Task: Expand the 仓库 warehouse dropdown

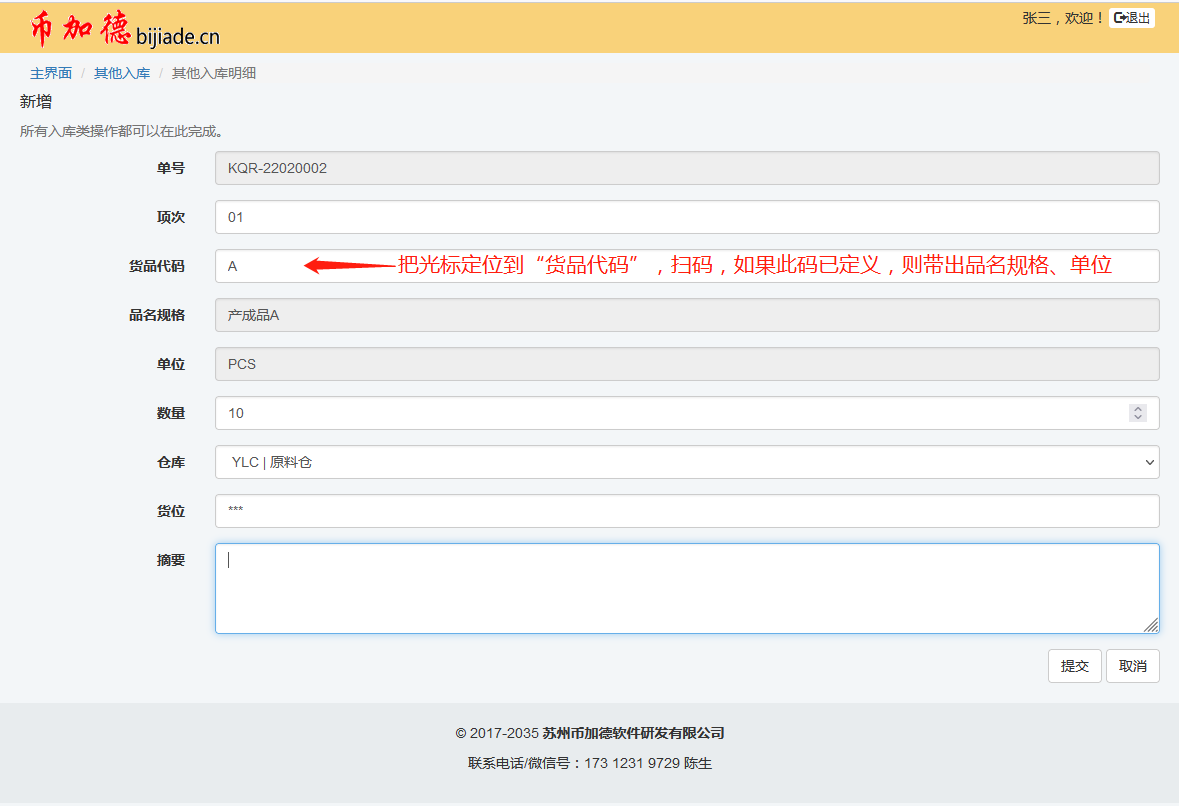Action: (686, 462)
